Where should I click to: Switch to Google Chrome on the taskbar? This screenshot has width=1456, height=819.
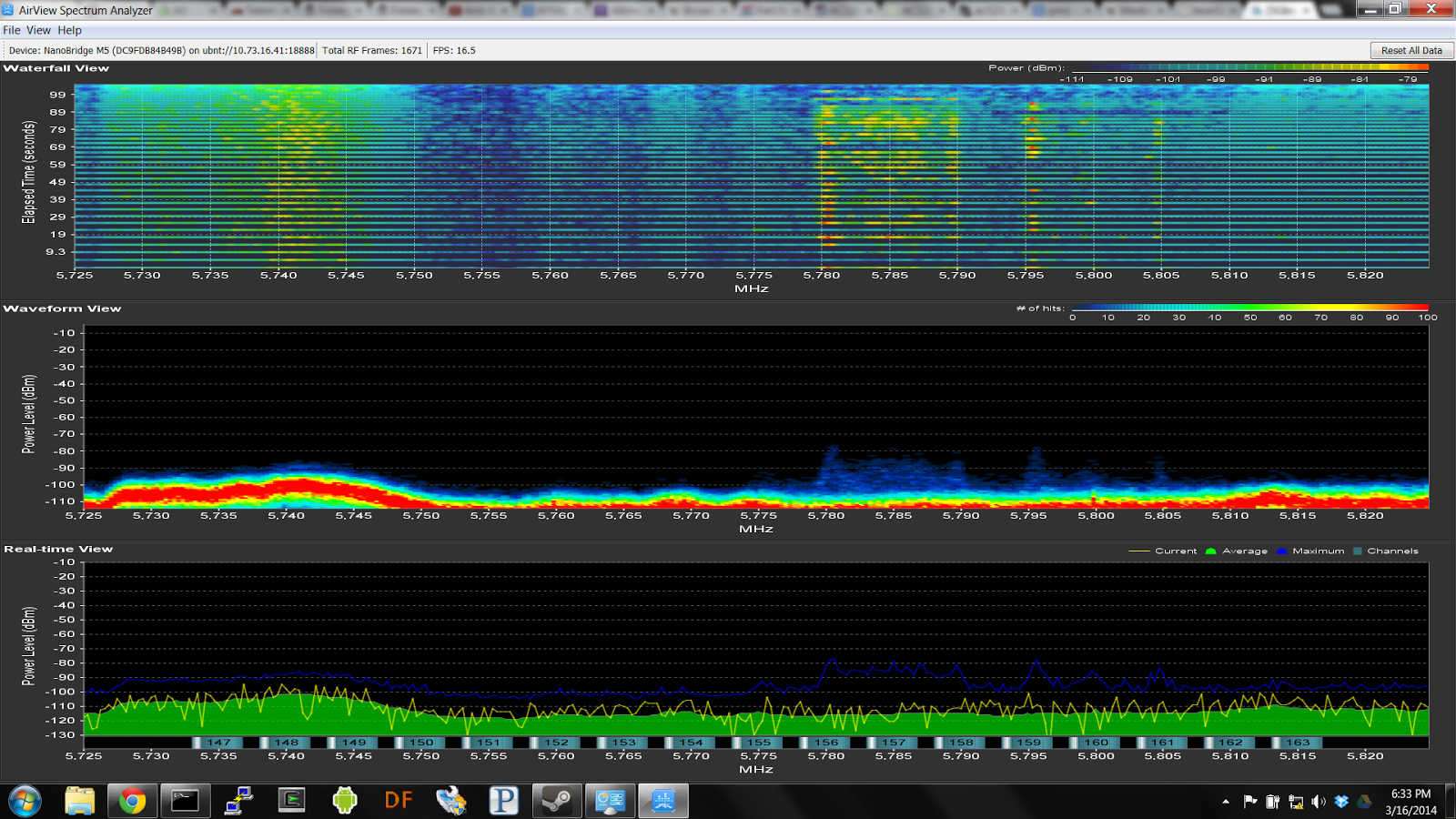[132, 801]
